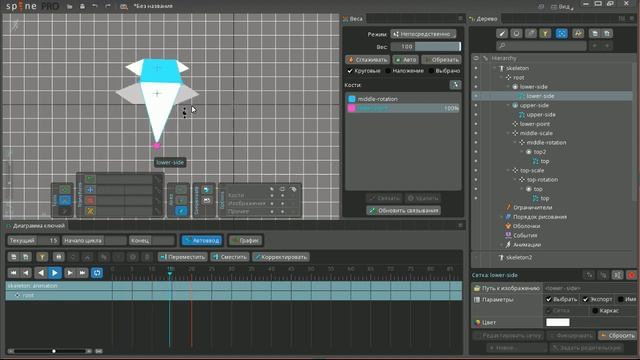The image size is (640, 360).
Task: Collapse the skeleton tree node
Action: tap(495, 68)
